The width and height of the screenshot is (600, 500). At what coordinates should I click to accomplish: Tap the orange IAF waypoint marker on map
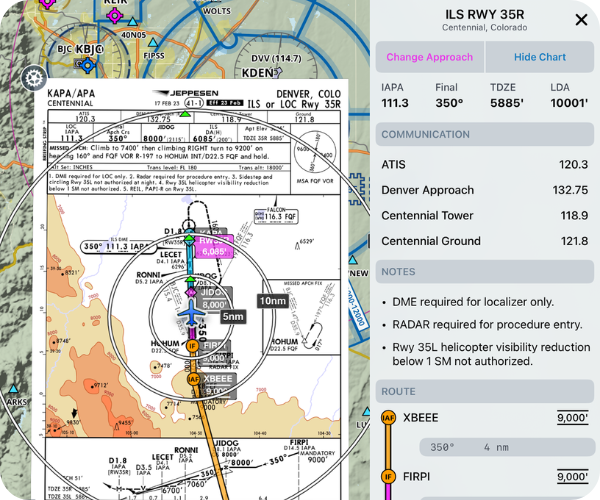tap(194, 379)
